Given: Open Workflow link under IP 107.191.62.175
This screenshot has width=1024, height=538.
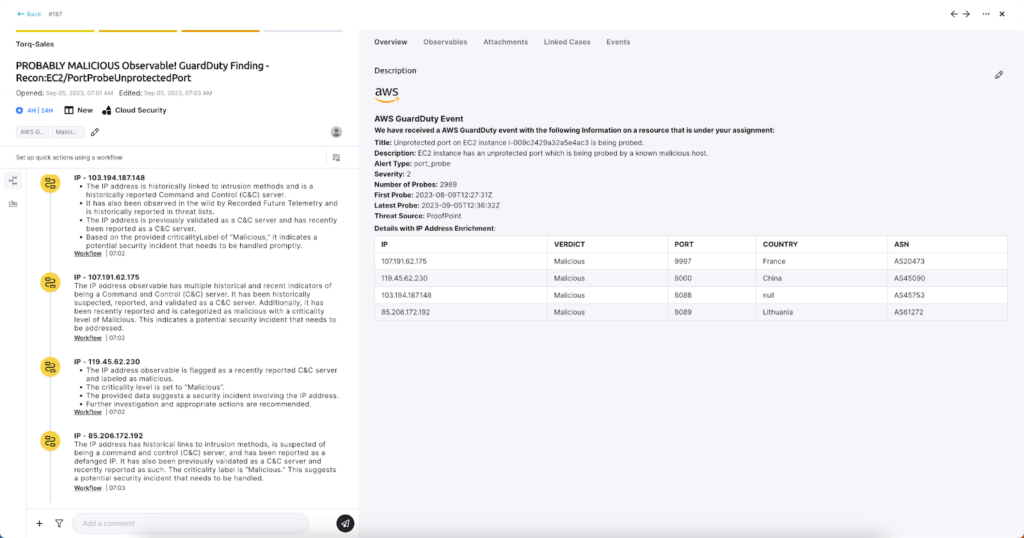Looking at the screenshot, I should [x=87, y=337].
